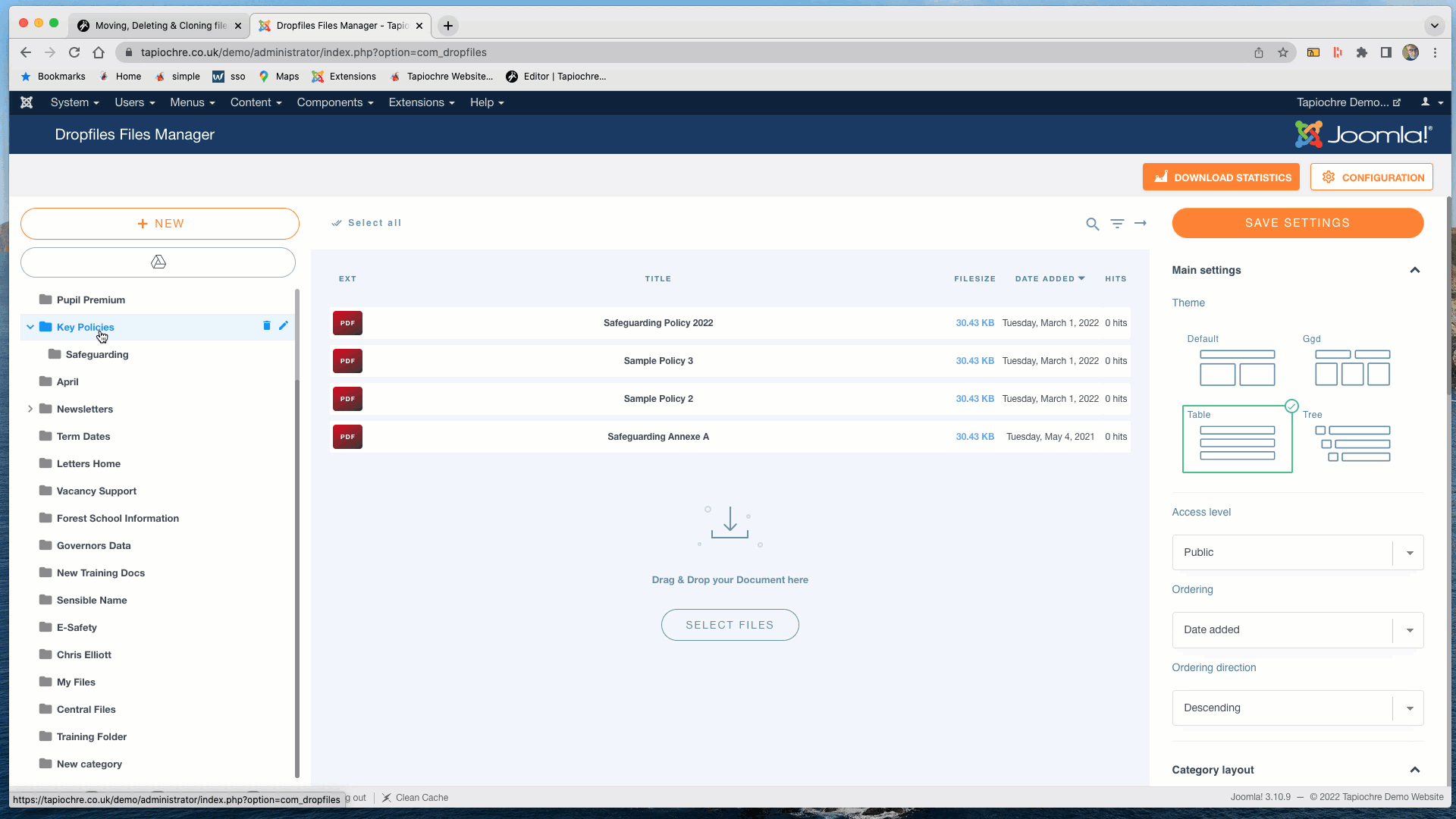Click the Safeguarding Policy 2022 PDF file
Viewport: 1456px width, 819px height.
coord(658,322)
